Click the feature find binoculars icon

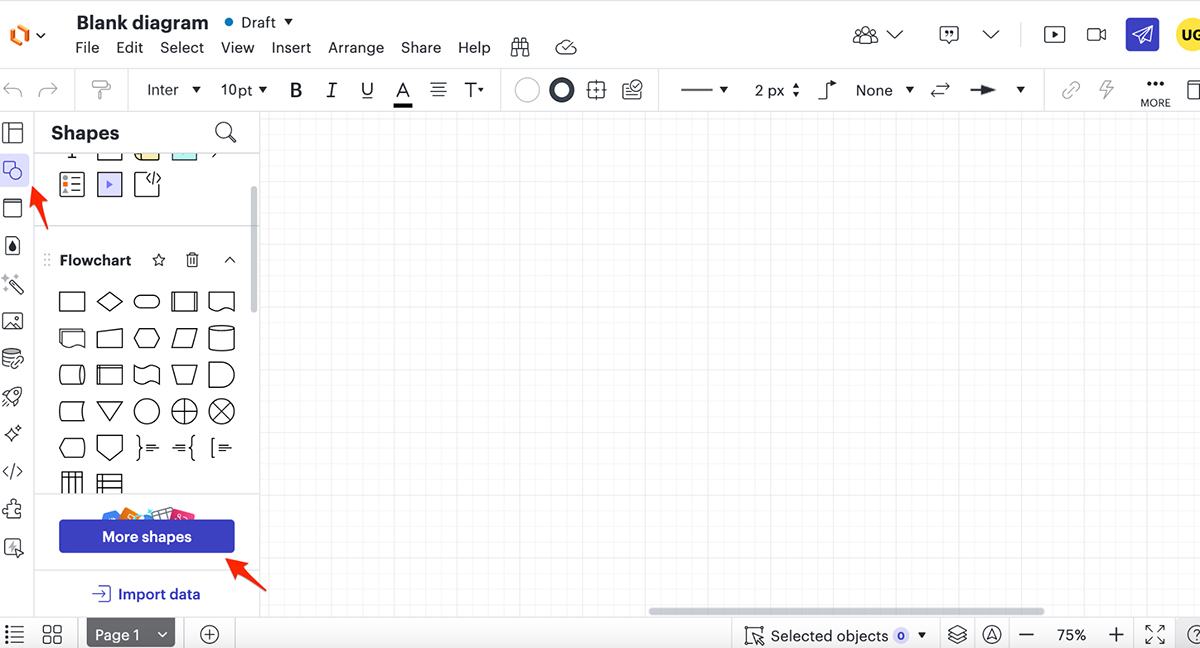tap(519, 47)
